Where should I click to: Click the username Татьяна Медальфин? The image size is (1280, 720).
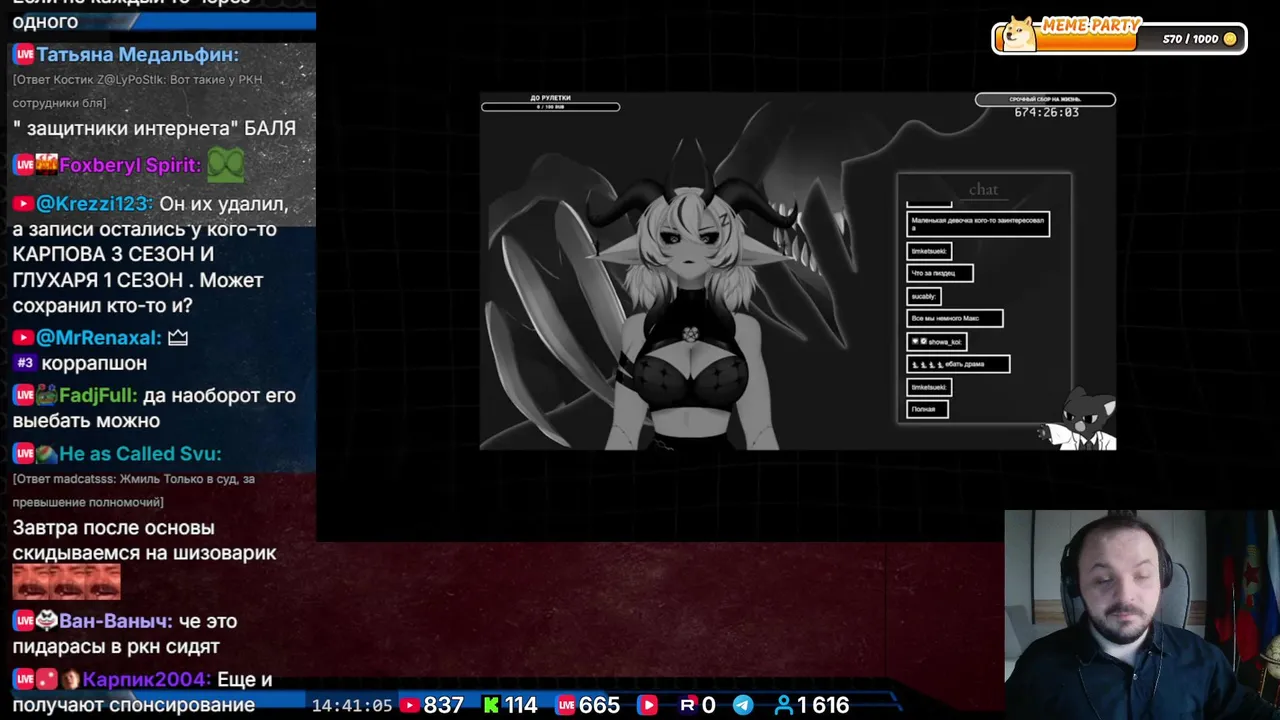click(x=139, y=55)
